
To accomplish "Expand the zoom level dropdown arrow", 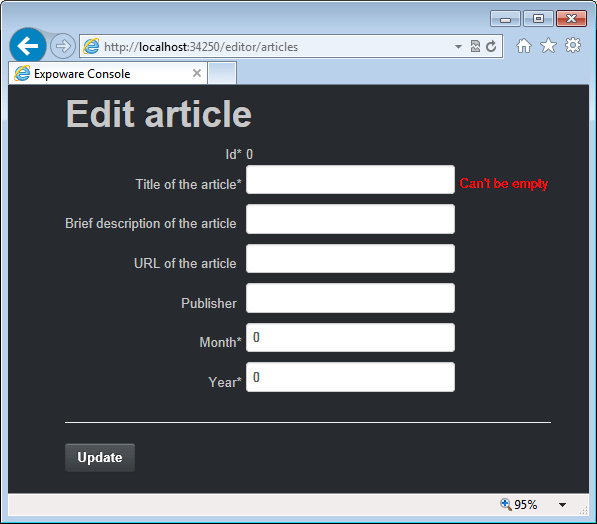I will point(562,505).
